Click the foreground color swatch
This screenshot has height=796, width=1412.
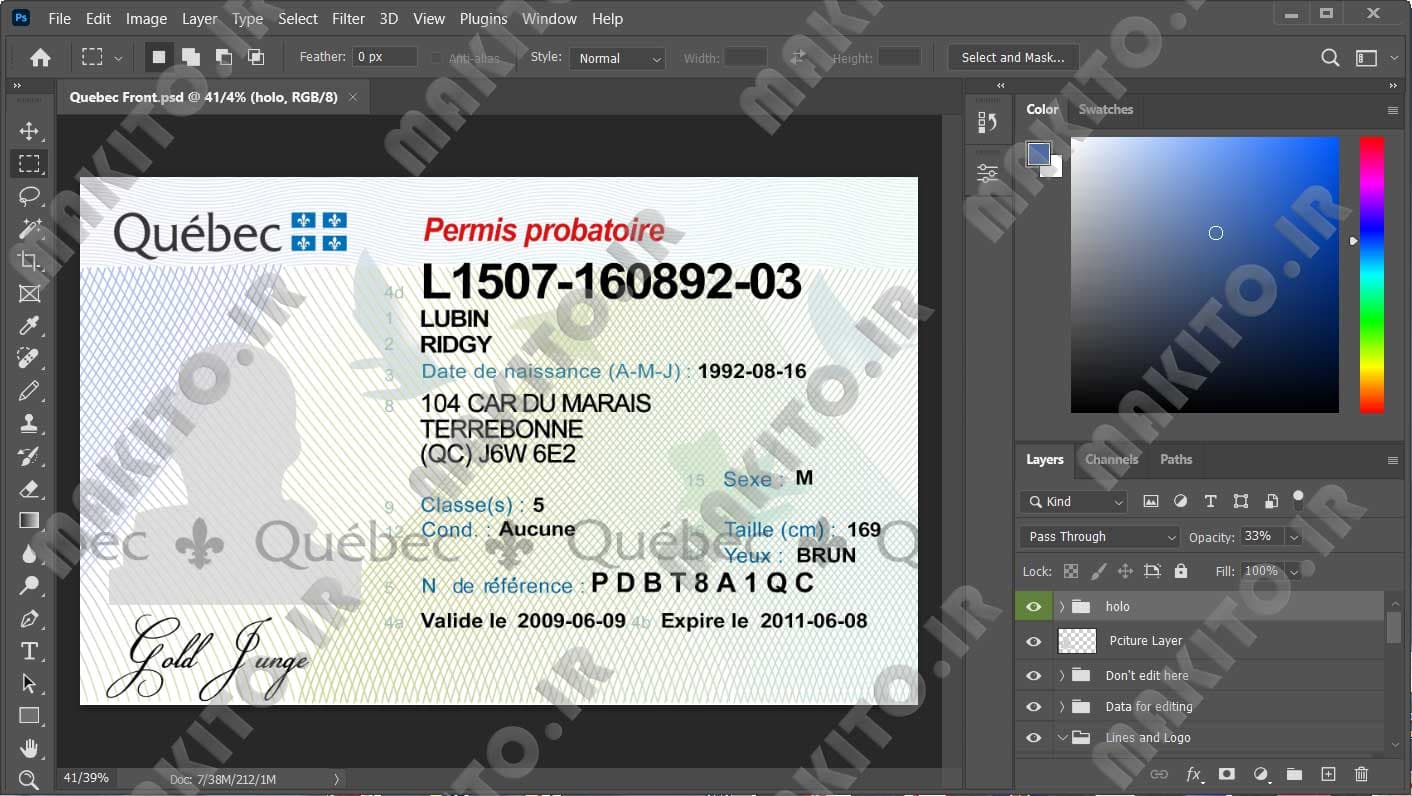[1039, 153]
